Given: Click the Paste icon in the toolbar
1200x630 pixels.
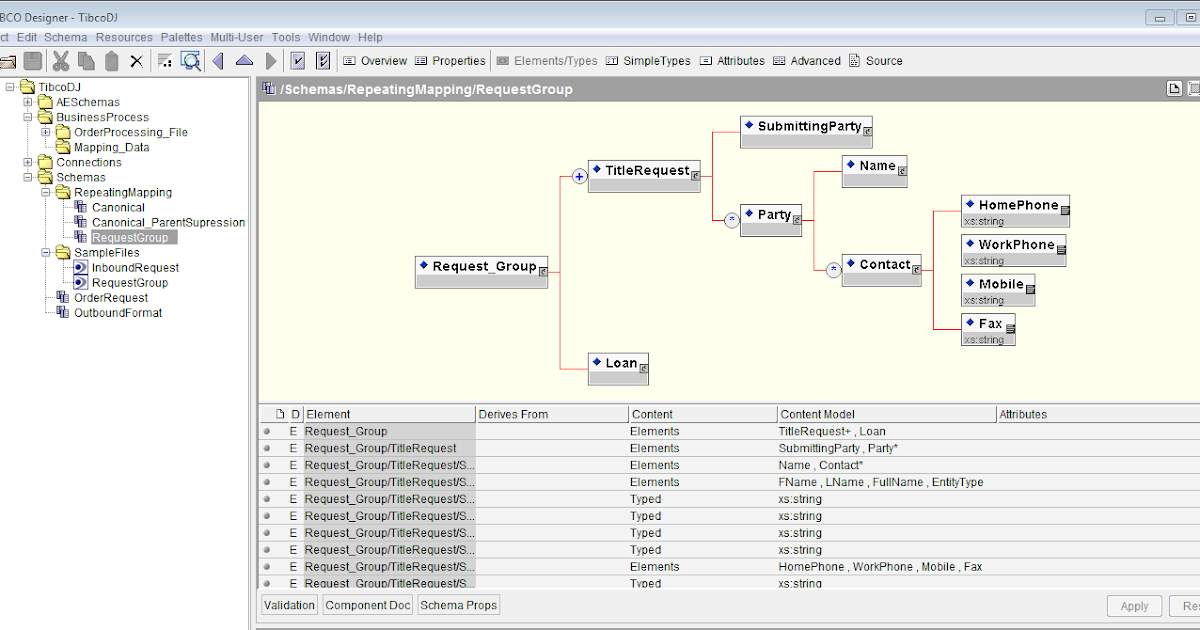Looking at the screenshot, I should (x=112, y=60).
